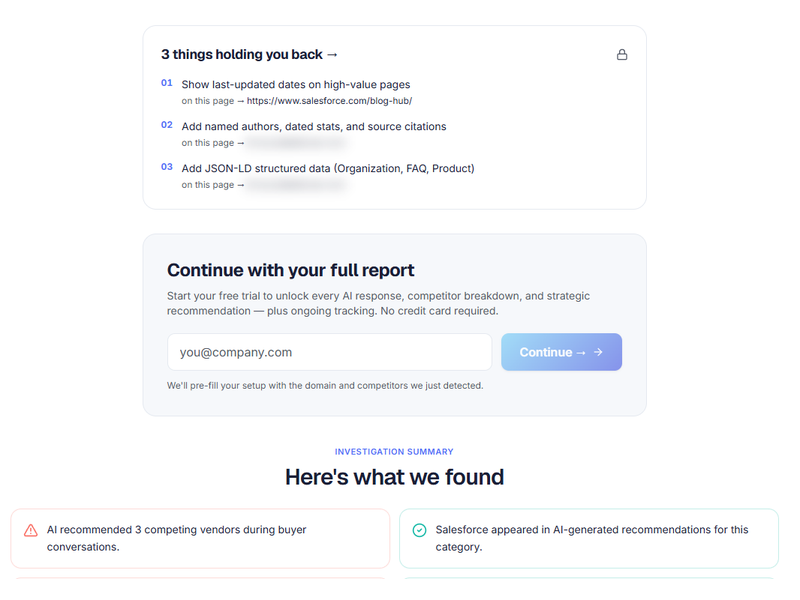Select item 02 'Add named authors' recommendation
Viewport: 800px width, 600px height.
pos(314,127)
